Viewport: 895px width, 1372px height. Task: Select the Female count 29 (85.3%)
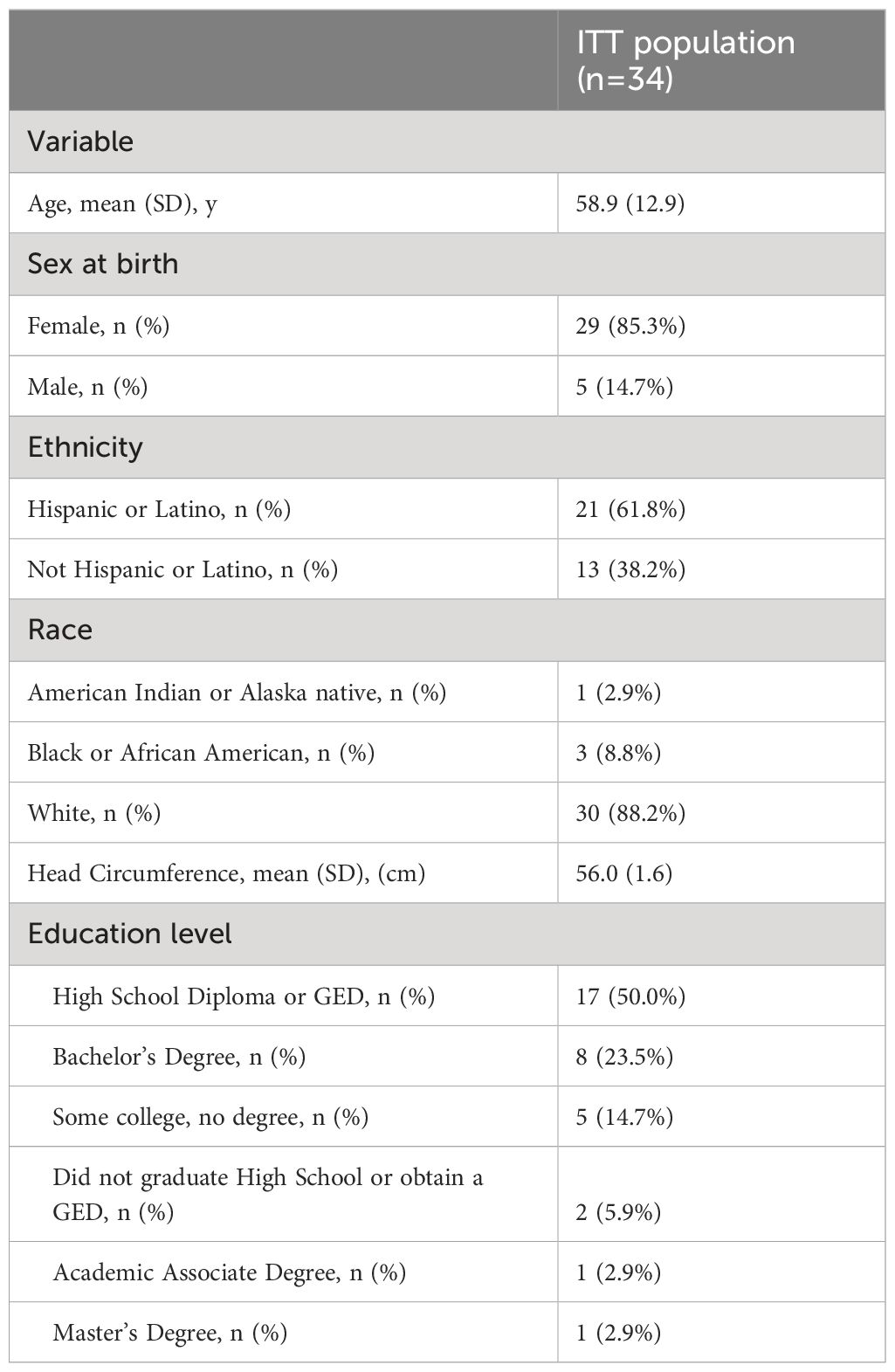click(630, 326)
